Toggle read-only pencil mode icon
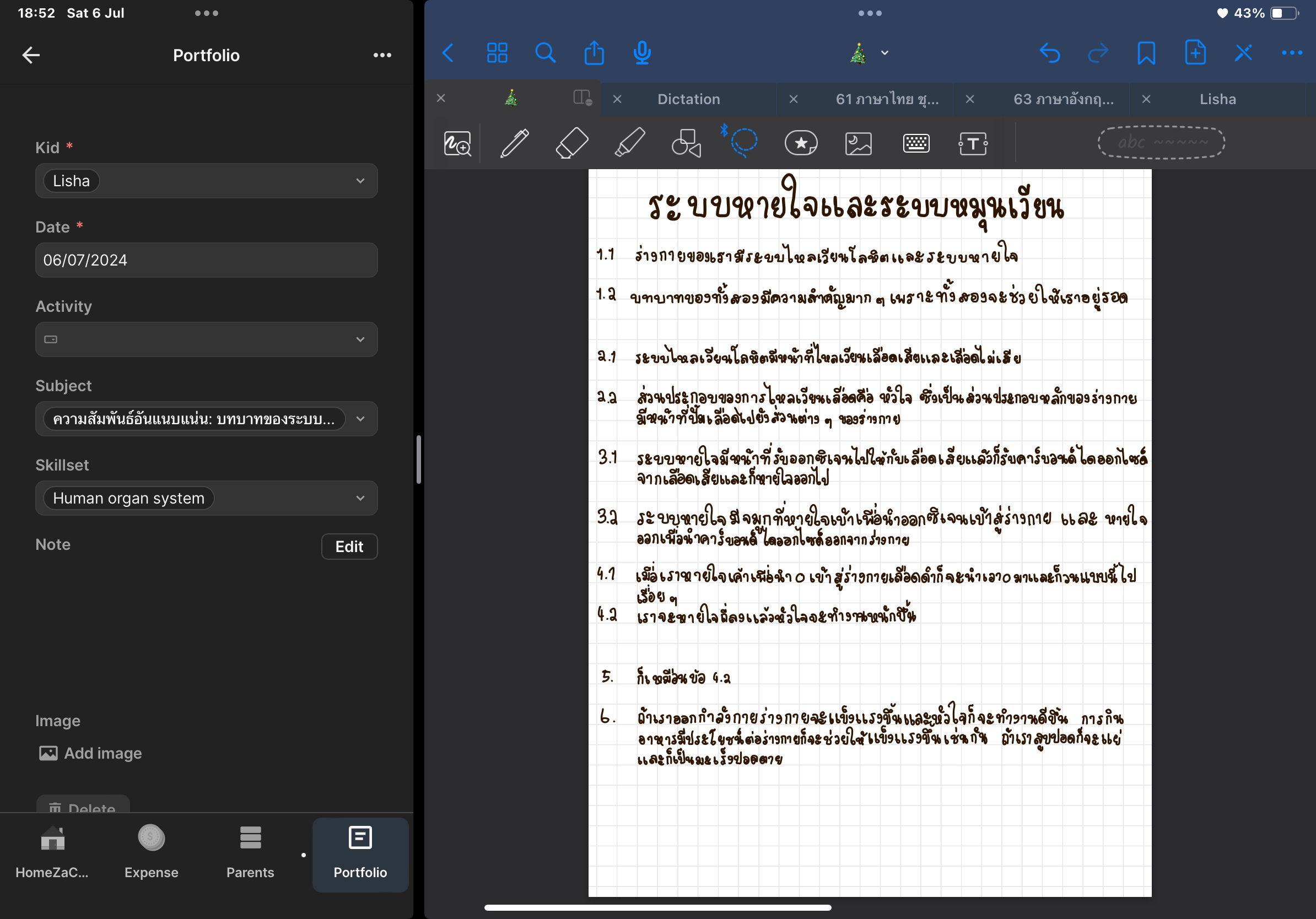Screen dimensions: 1316x919 click(x=1243, y=53)
